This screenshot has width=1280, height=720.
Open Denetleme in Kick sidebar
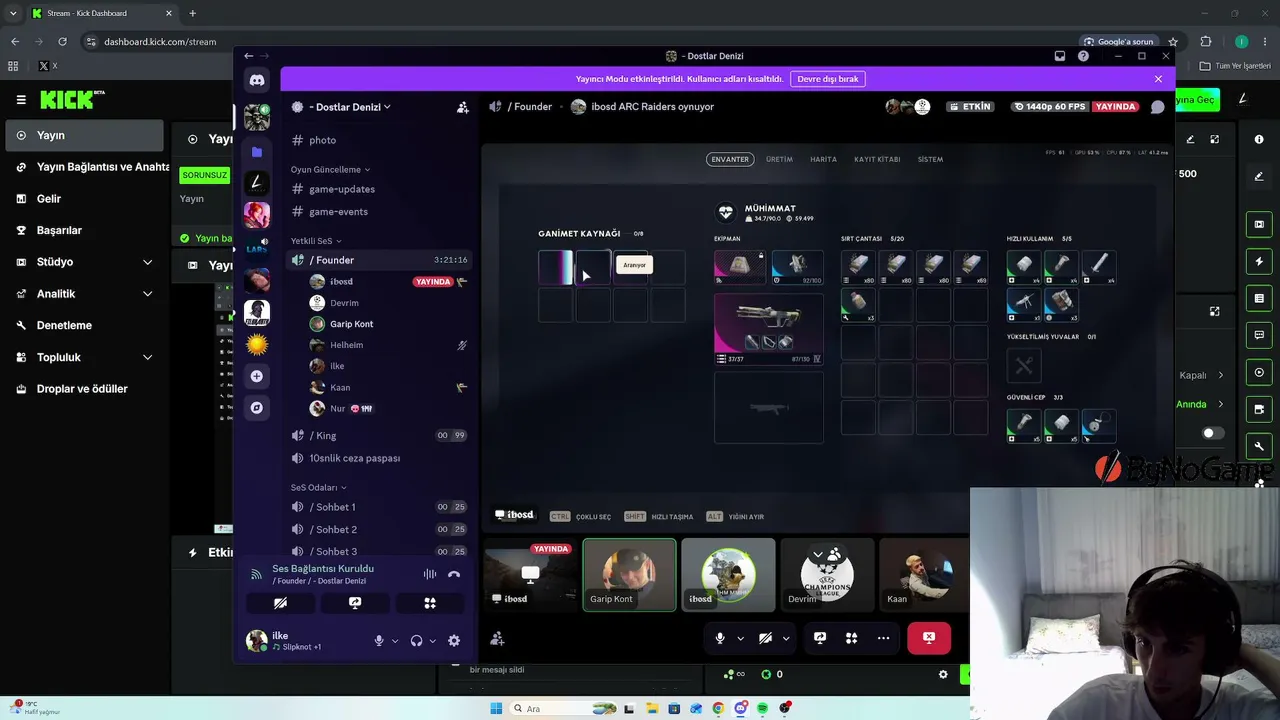(85, 325)
